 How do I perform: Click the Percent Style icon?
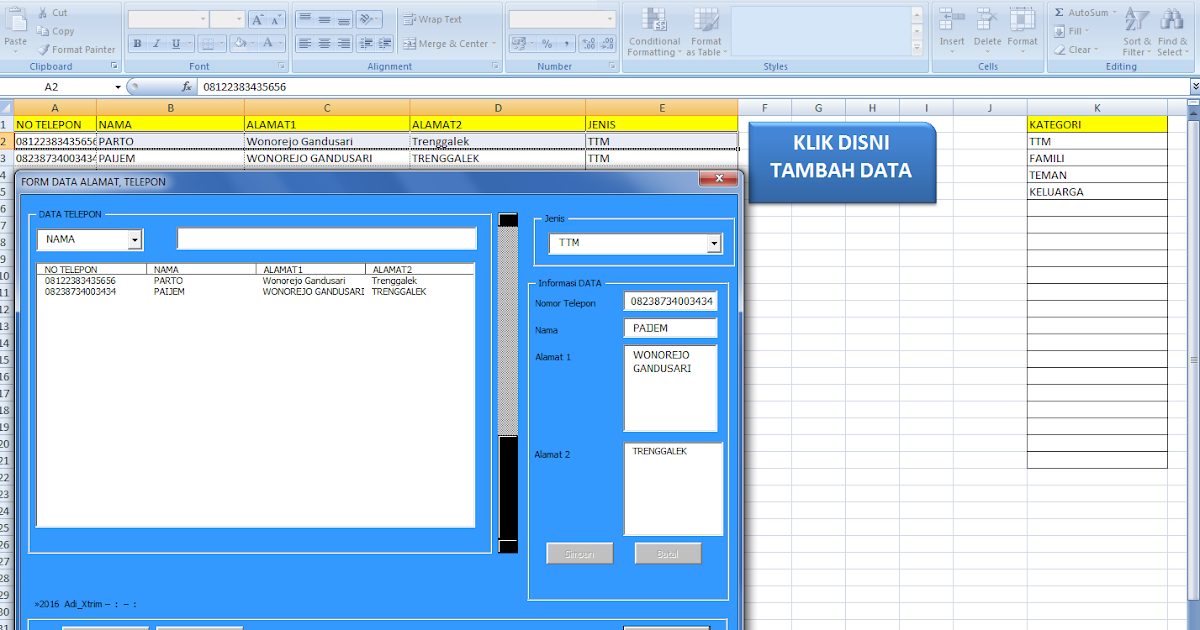546,44
